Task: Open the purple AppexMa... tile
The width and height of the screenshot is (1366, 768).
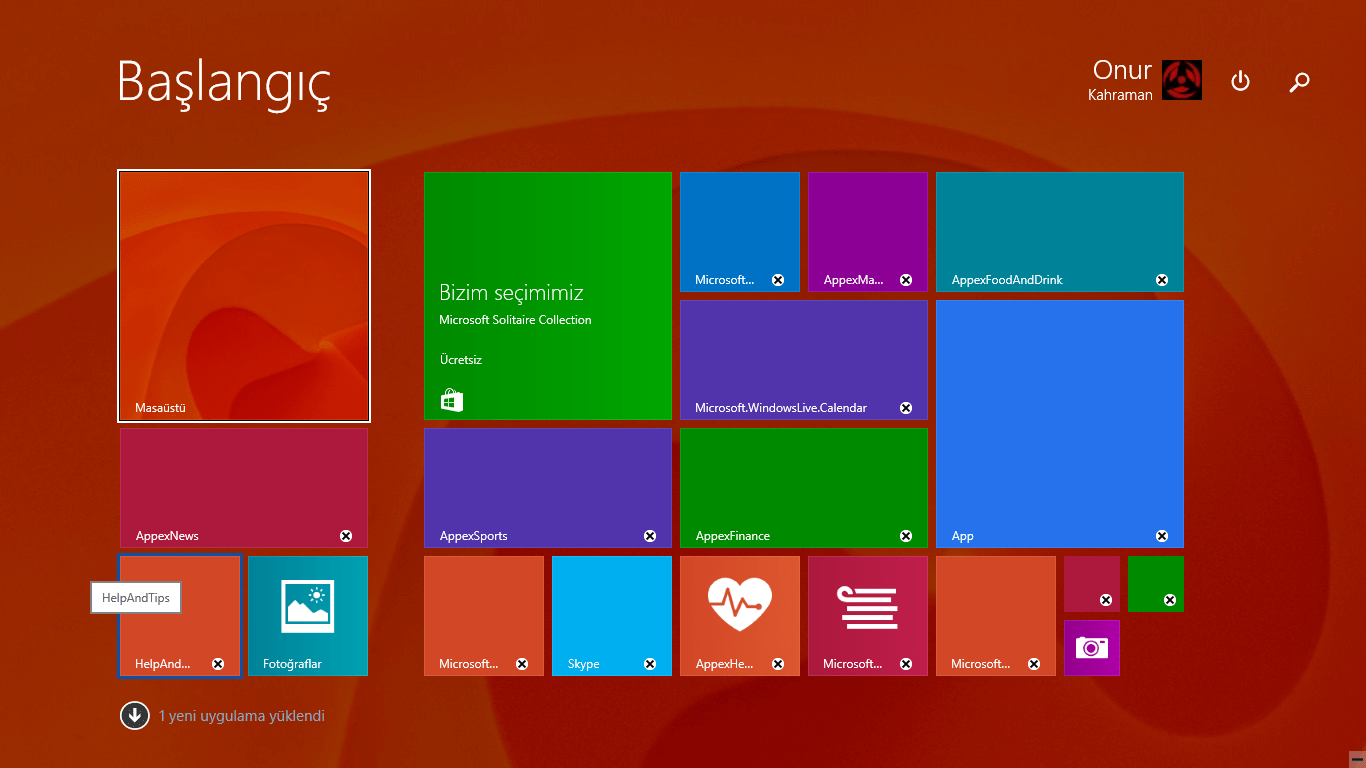Action: [868, 232]
